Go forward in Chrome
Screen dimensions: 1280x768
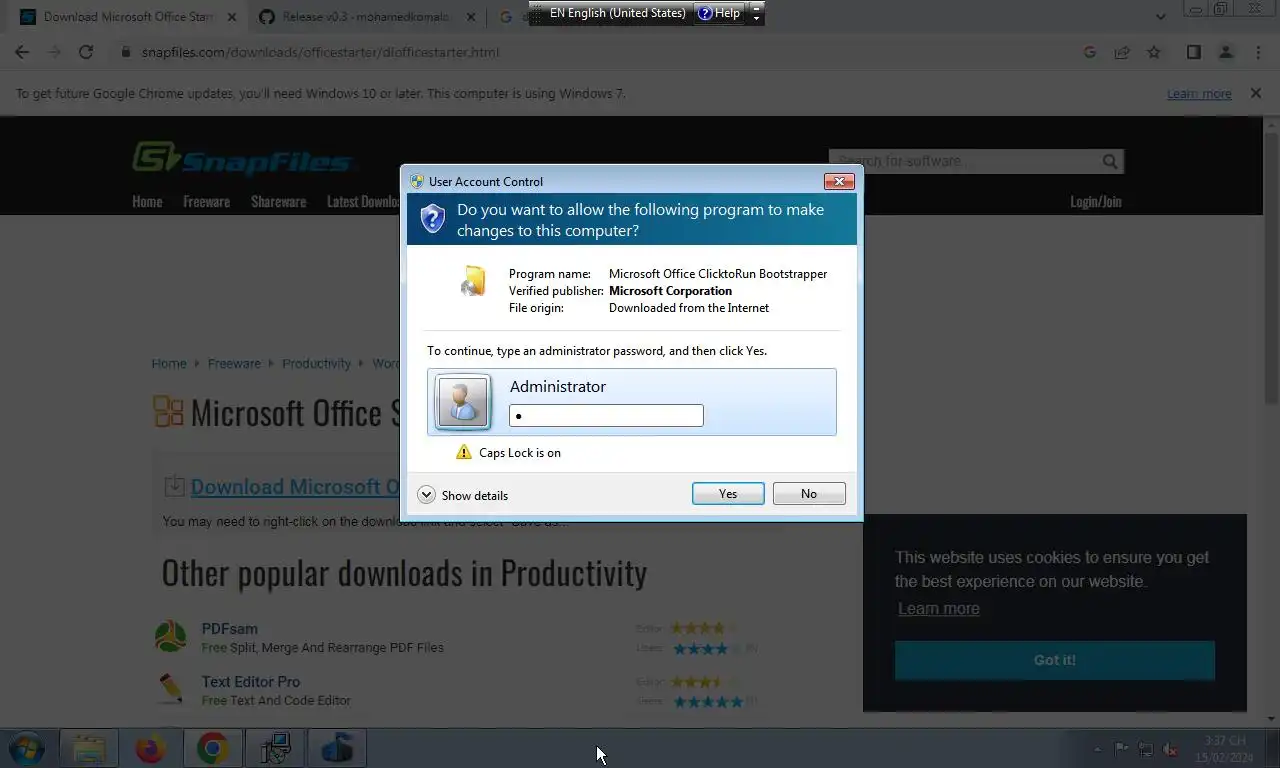(54, 52)
